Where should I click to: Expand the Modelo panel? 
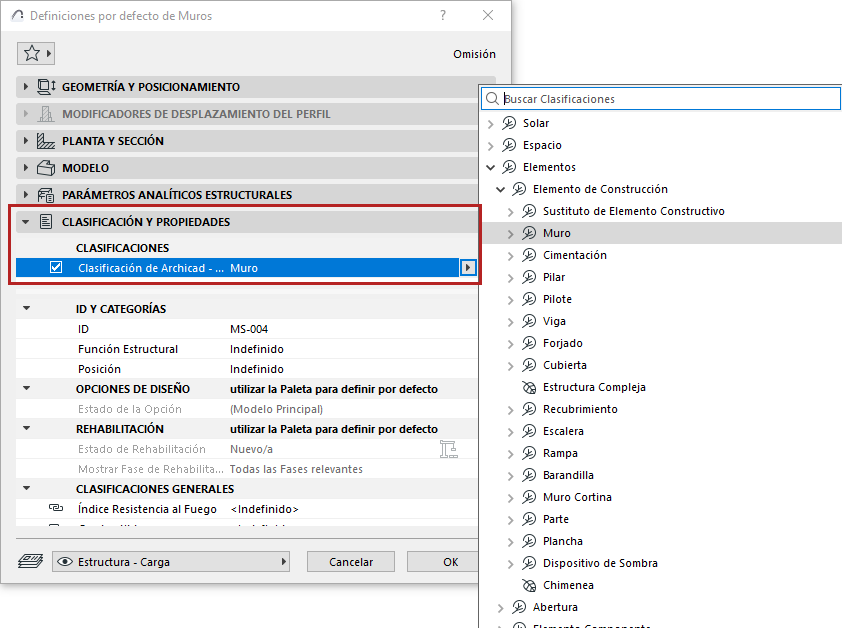click(x=25, y=168)
